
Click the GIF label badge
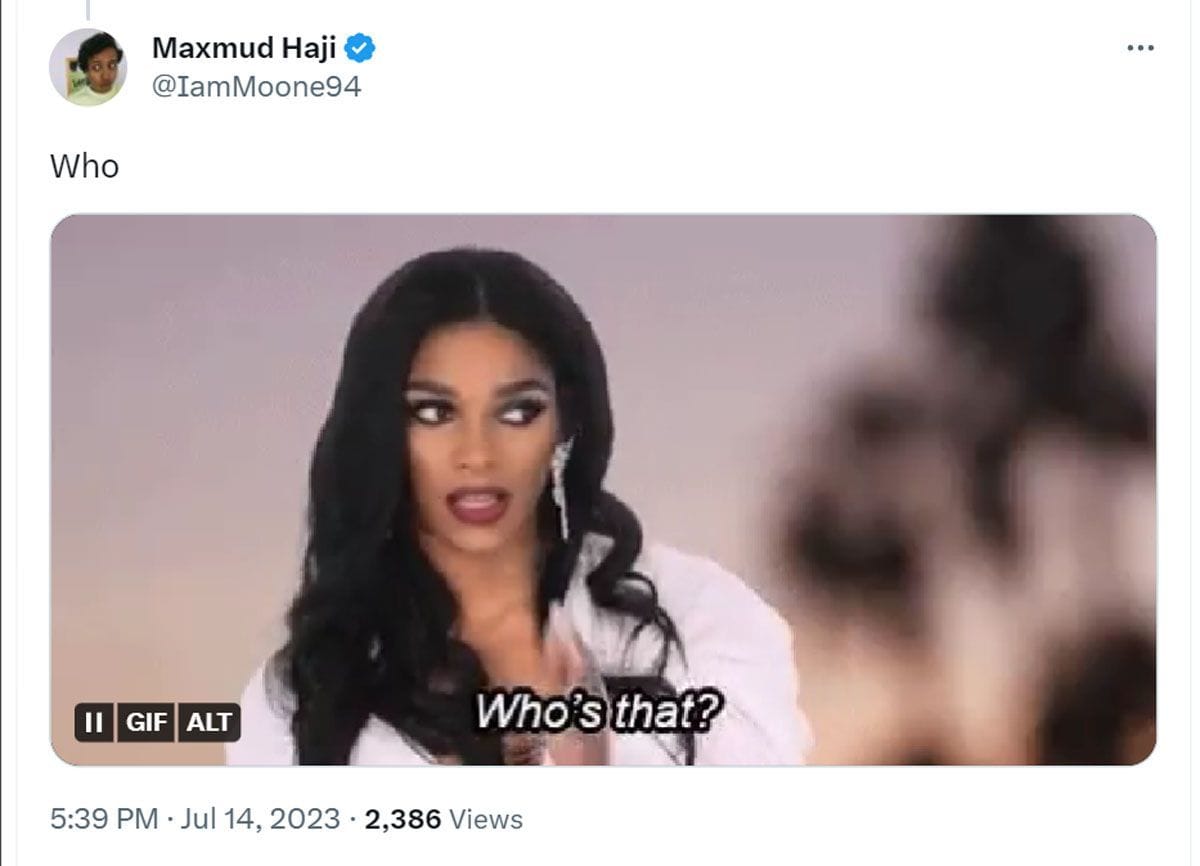(146, 722)
